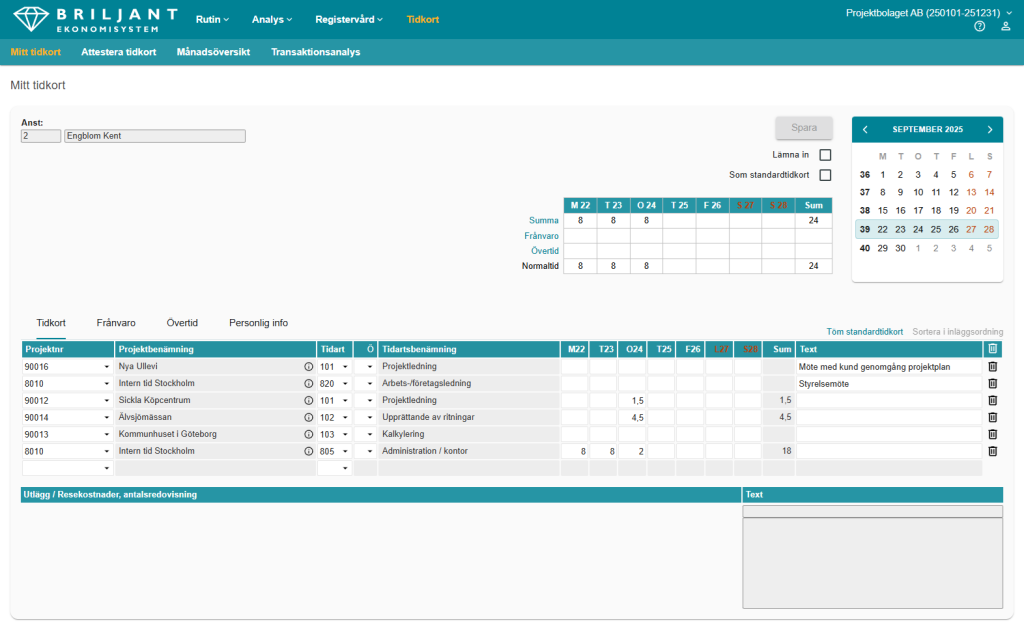Select September 24 in the calendar
This screenshot has height=627, width=1024.
918,229
